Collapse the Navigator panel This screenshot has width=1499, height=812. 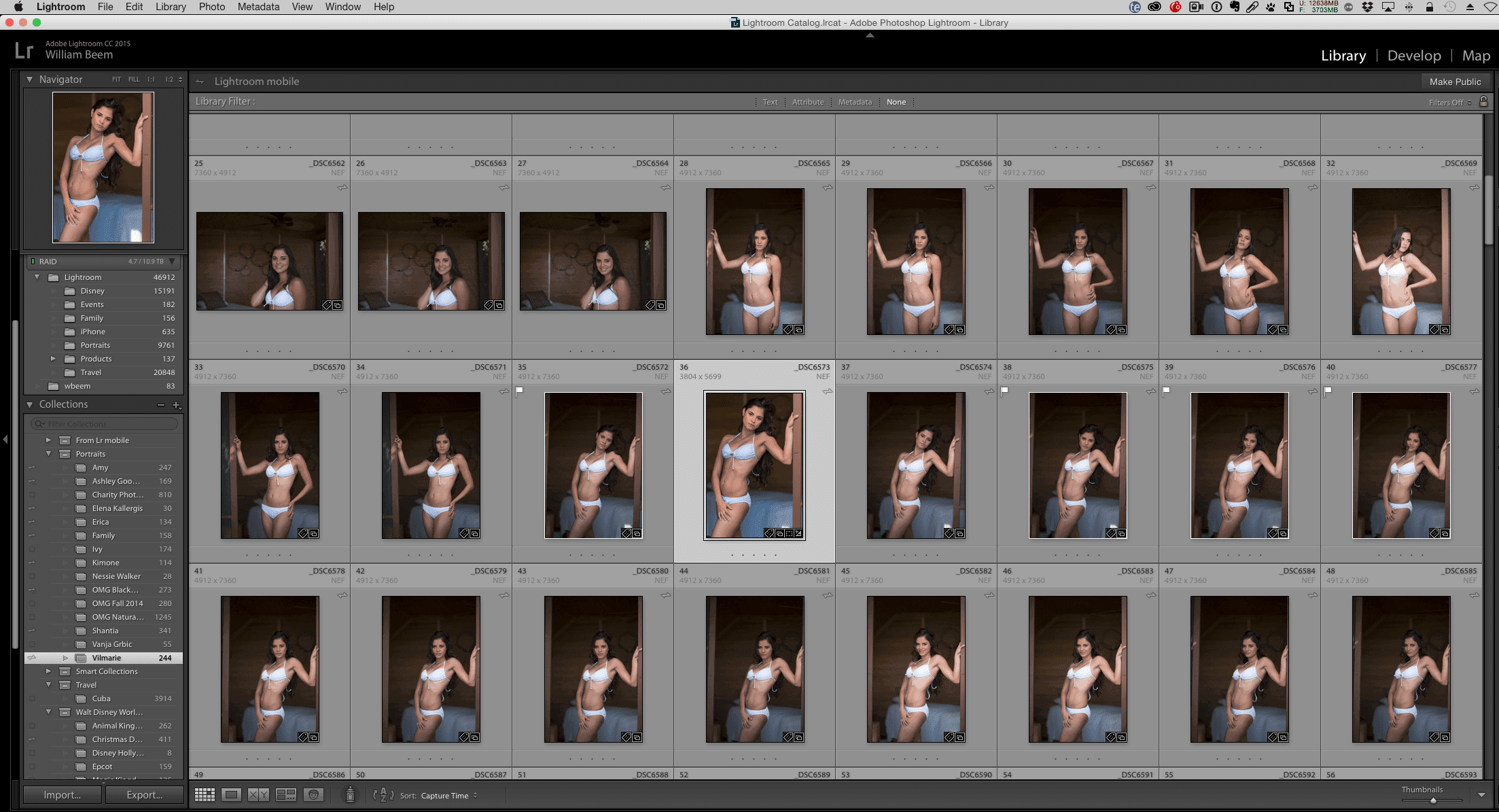click(x=29, y=80)
